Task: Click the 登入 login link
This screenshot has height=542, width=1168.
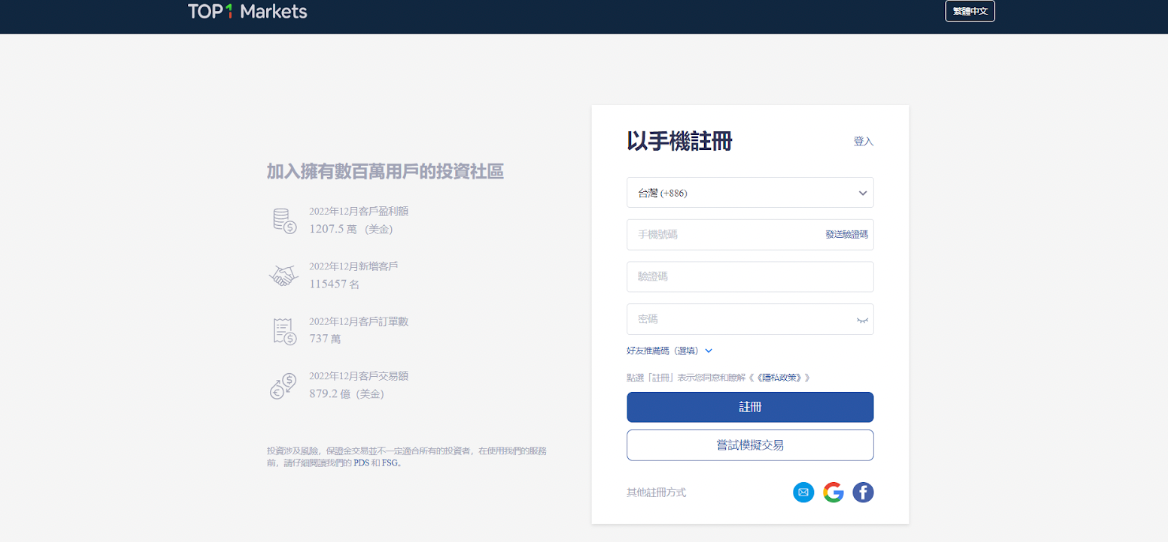Action: [863, 142]
